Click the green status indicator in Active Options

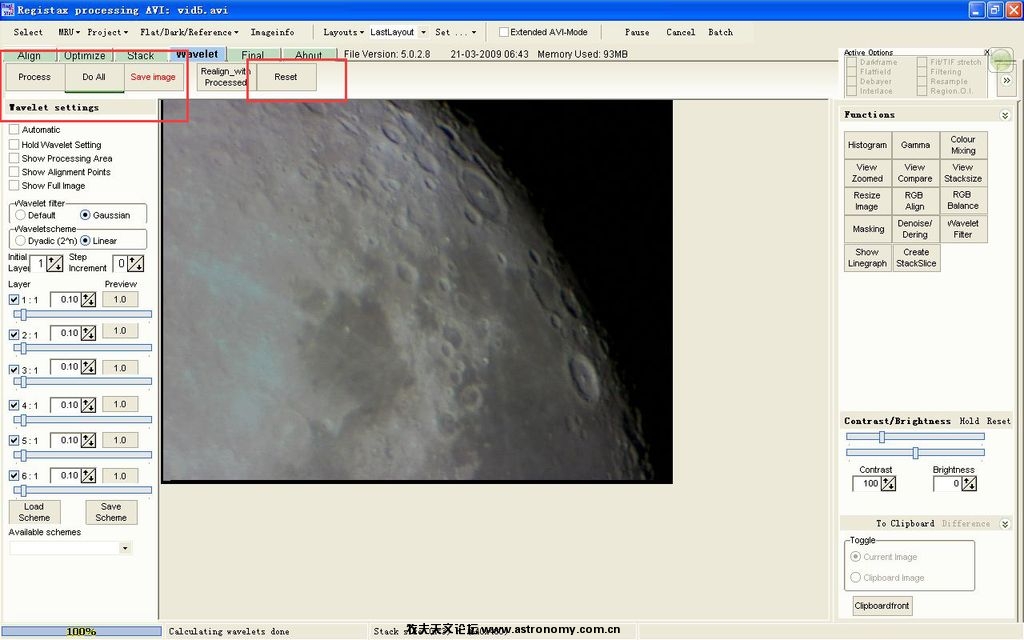coord(1001,61)
